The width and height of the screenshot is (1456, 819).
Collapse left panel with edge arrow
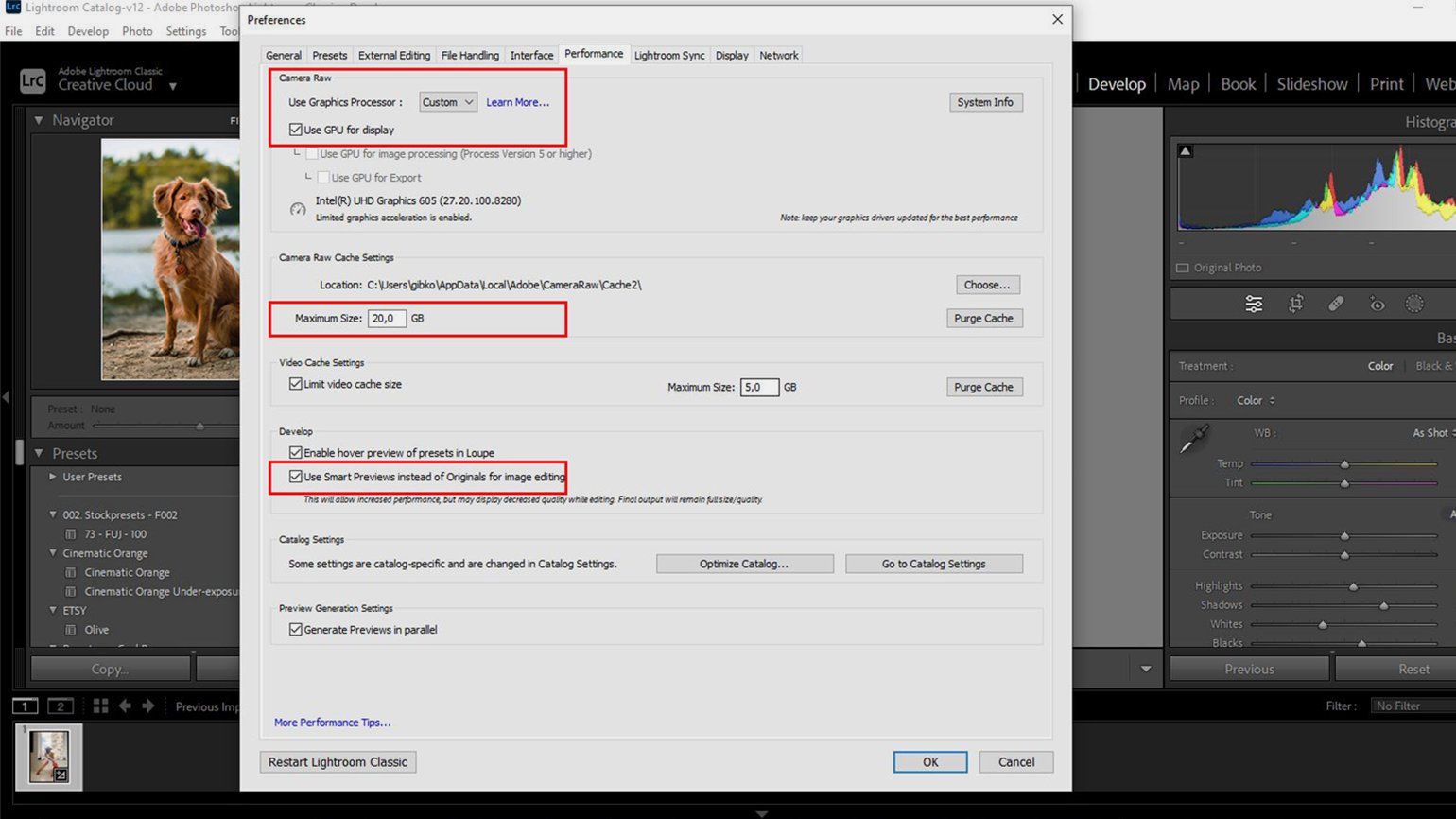coord(6,397)
